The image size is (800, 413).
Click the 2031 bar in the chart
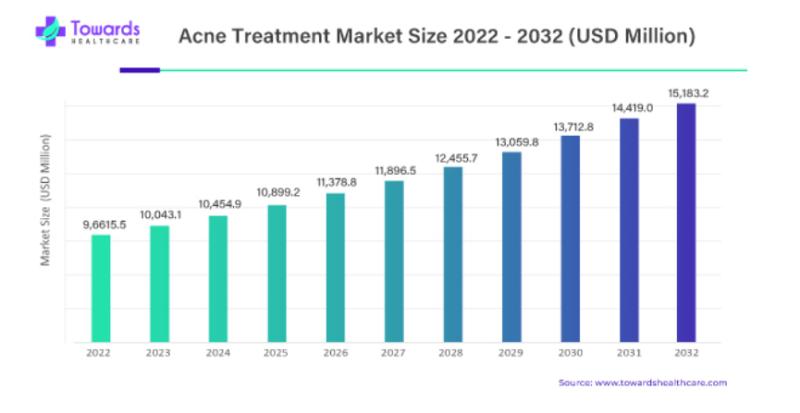[x=629, y=230]
